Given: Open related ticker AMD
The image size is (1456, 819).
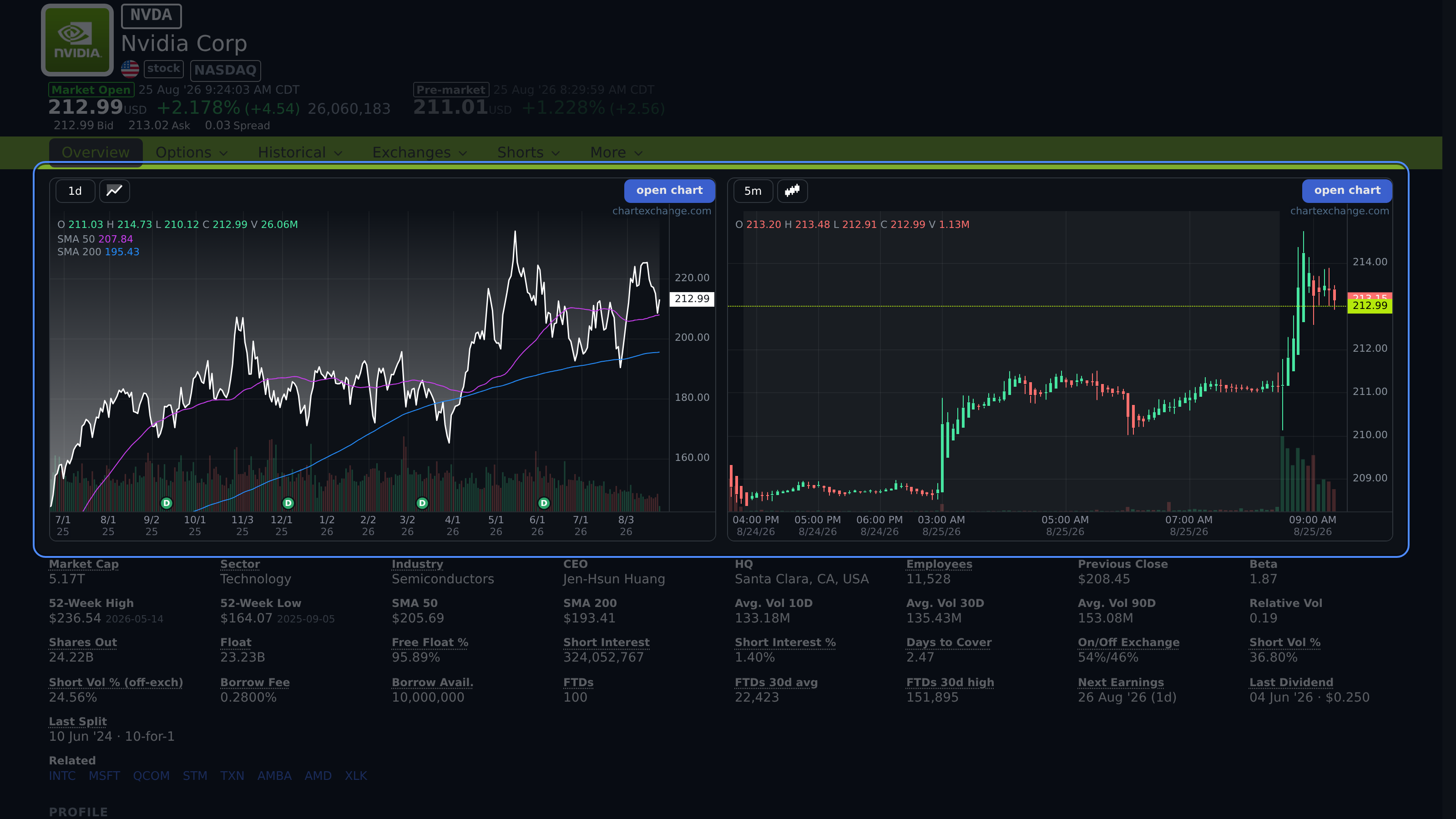Looking at the screenshot, I should (x=318, y=775).
